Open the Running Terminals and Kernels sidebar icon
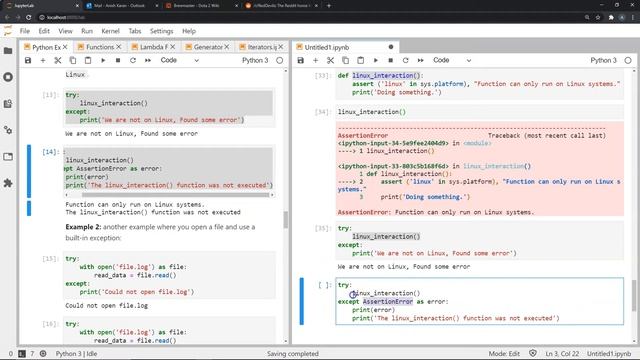 (8, 77)
